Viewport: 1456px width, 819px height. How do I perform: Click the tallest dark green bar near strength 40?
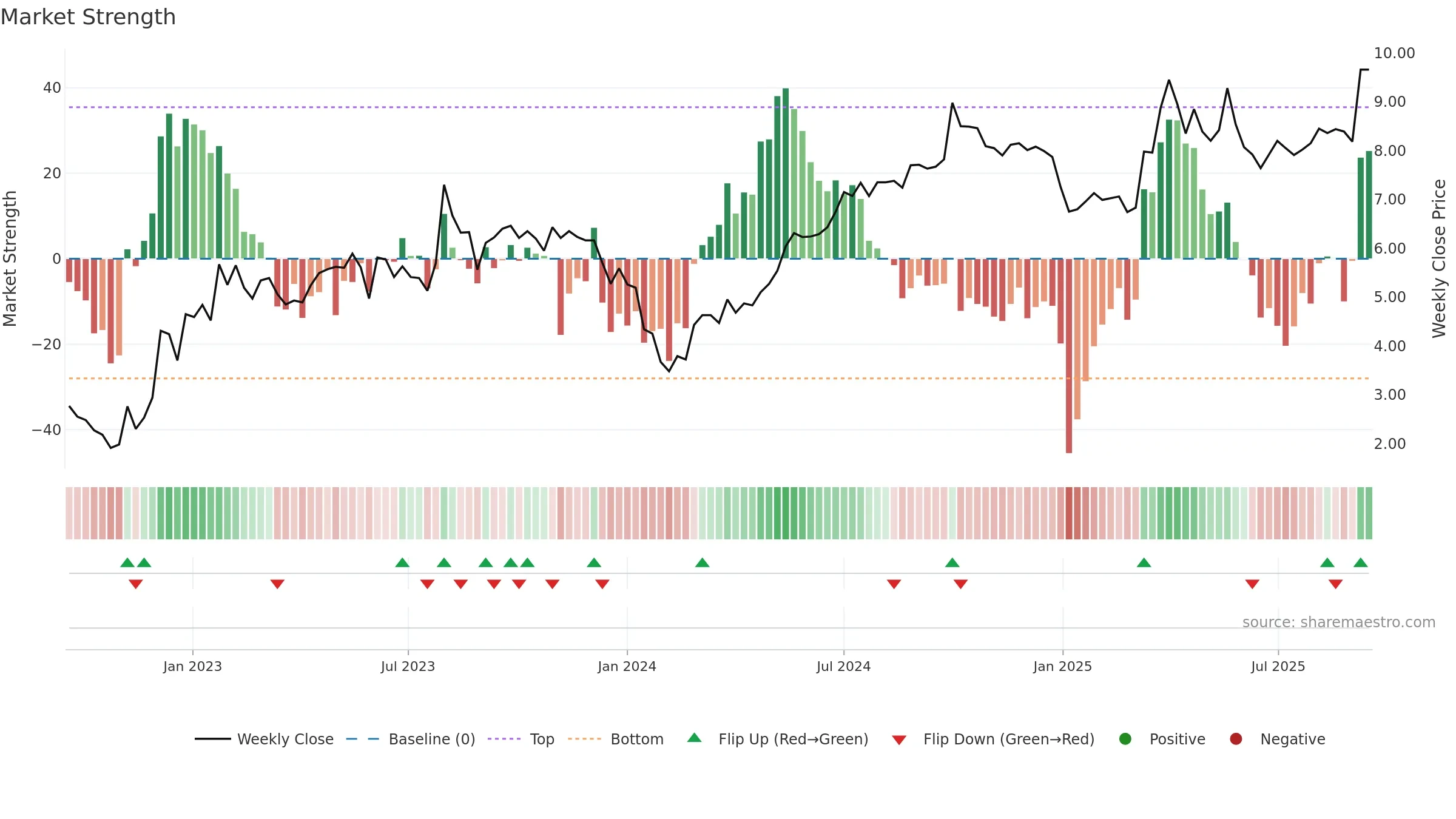pos(786,174)
